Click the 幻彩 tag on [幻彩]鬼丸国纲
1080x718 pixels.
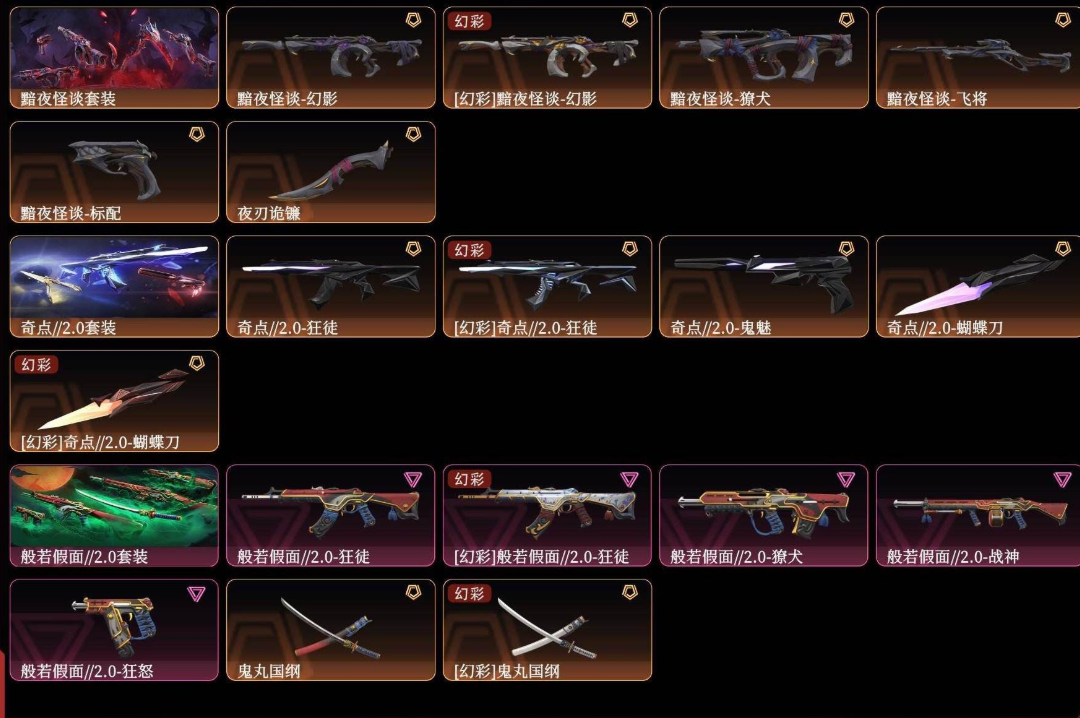(x=469, y=593)
